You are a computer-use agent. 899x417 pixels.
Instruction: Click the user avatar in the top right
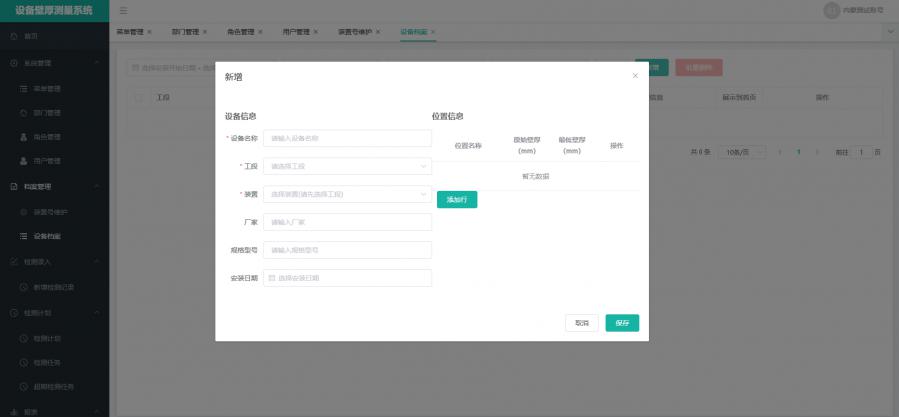[831, 10]
